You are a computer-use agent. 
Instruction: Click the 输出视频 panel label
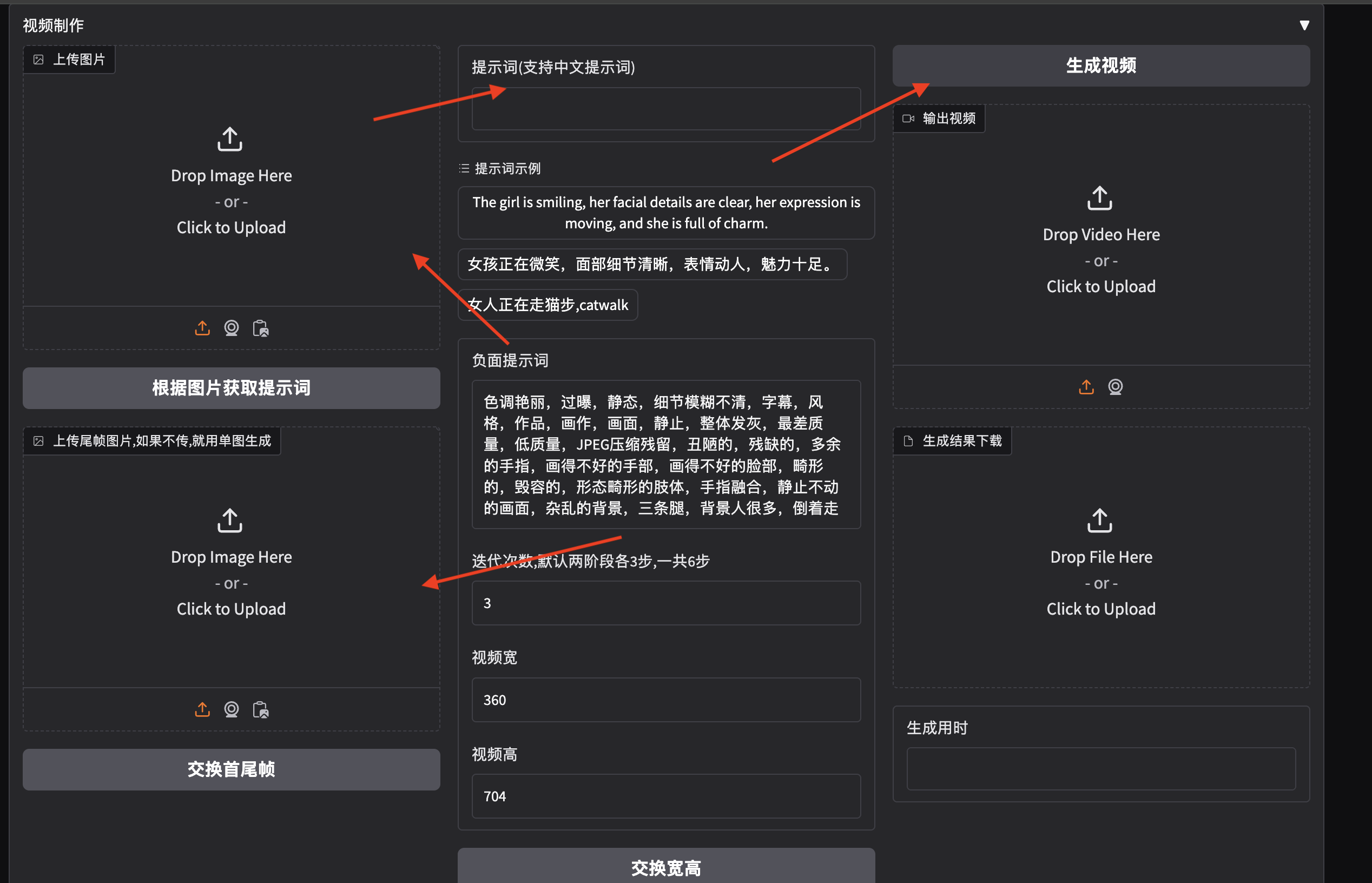pyautogui.click(x=939, y=118)
